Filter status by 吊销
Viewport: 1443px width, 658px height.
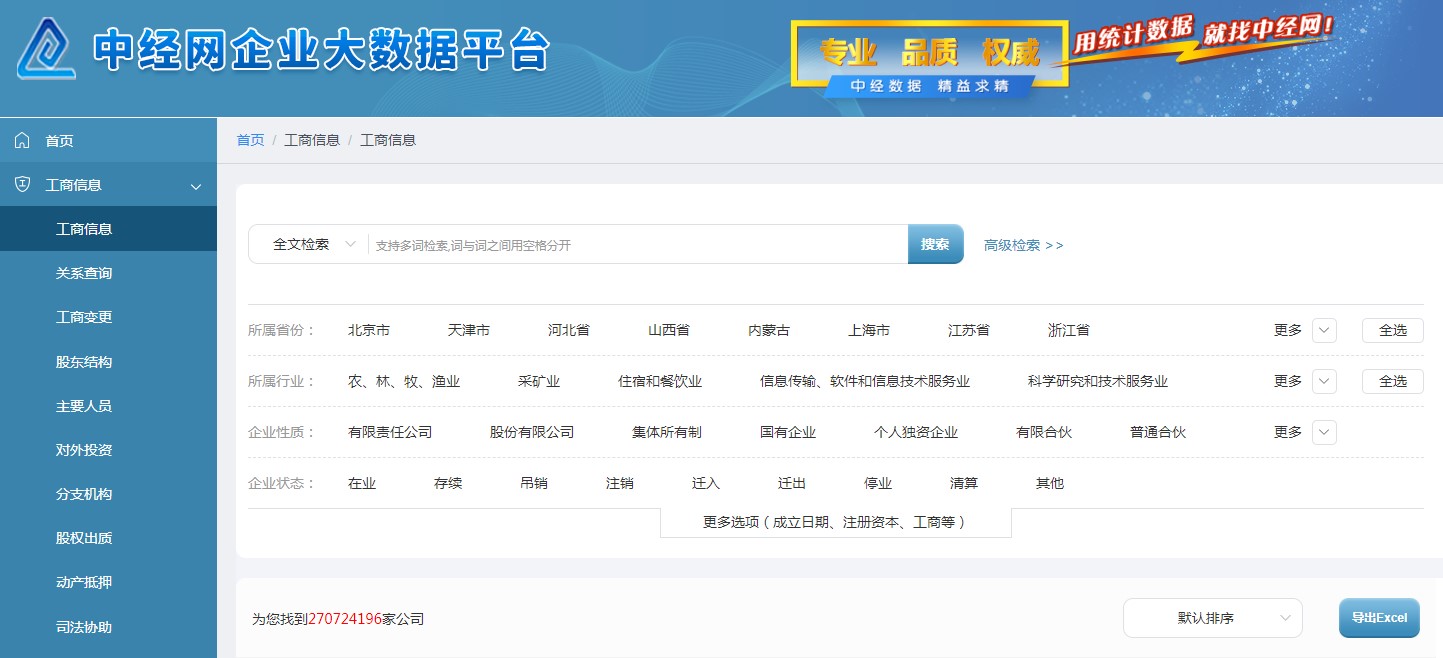534,483
